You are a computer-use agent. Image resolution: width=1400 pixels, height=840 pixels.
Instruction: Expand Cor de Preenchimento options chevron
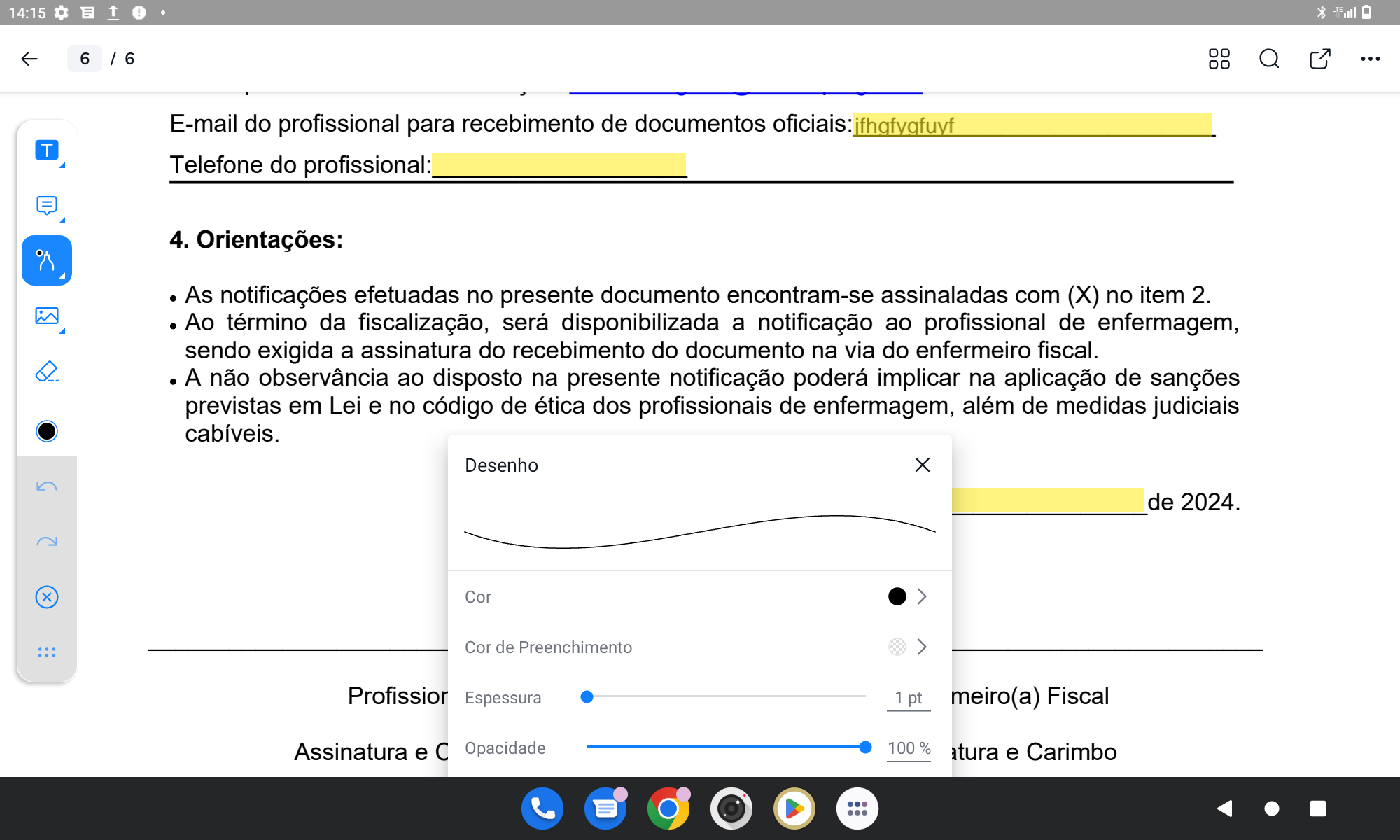click(922, 647)
